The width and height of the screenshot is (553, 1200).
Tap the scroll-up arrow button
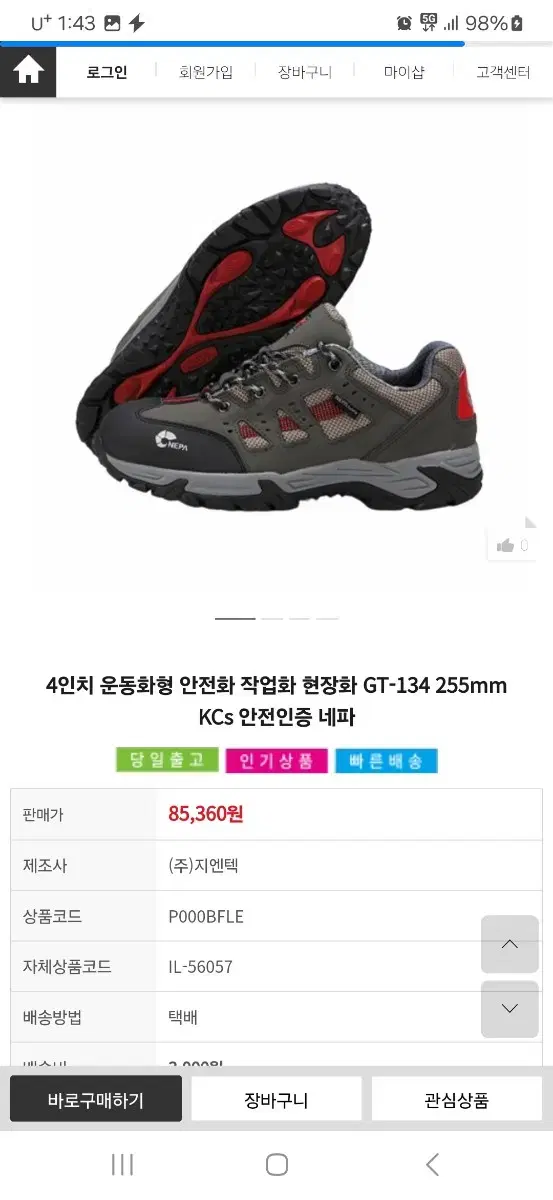click(x=510, y=944)
